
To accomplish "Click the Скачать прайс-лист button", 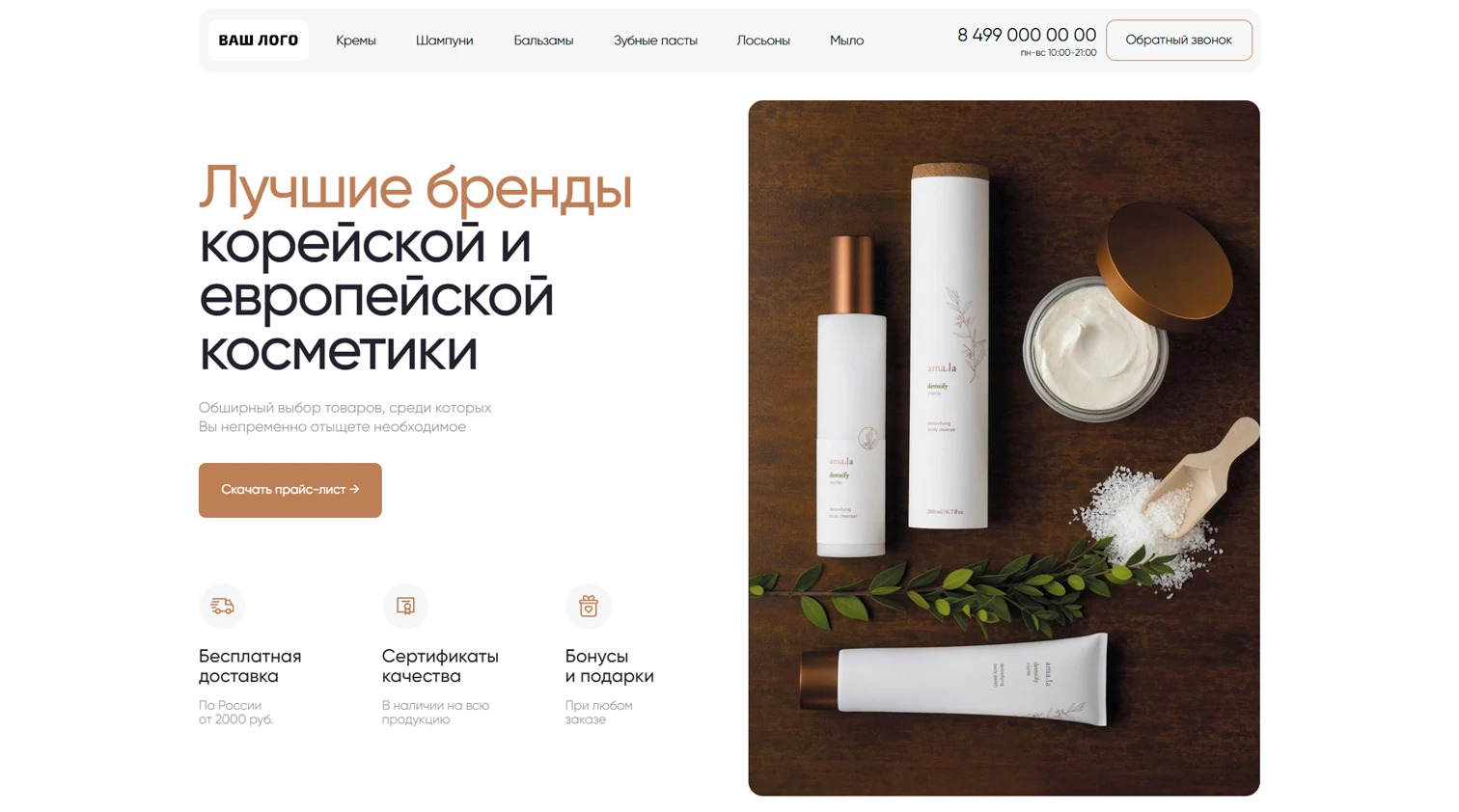I will 290,490.
